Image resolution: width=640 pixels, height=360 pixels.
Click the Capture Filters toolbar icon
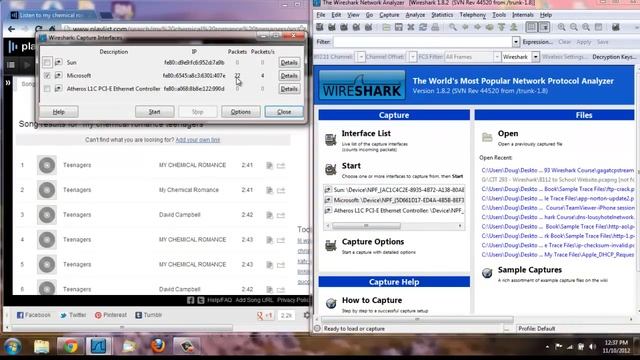pos(616,27)
